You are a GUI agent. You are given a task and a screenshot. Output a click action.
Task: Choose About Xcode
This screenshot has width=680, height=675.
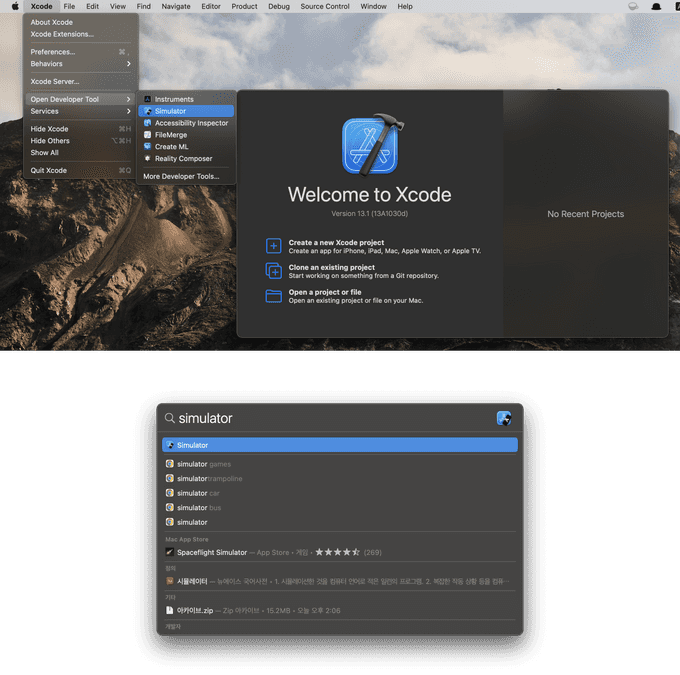click(81, 22)
